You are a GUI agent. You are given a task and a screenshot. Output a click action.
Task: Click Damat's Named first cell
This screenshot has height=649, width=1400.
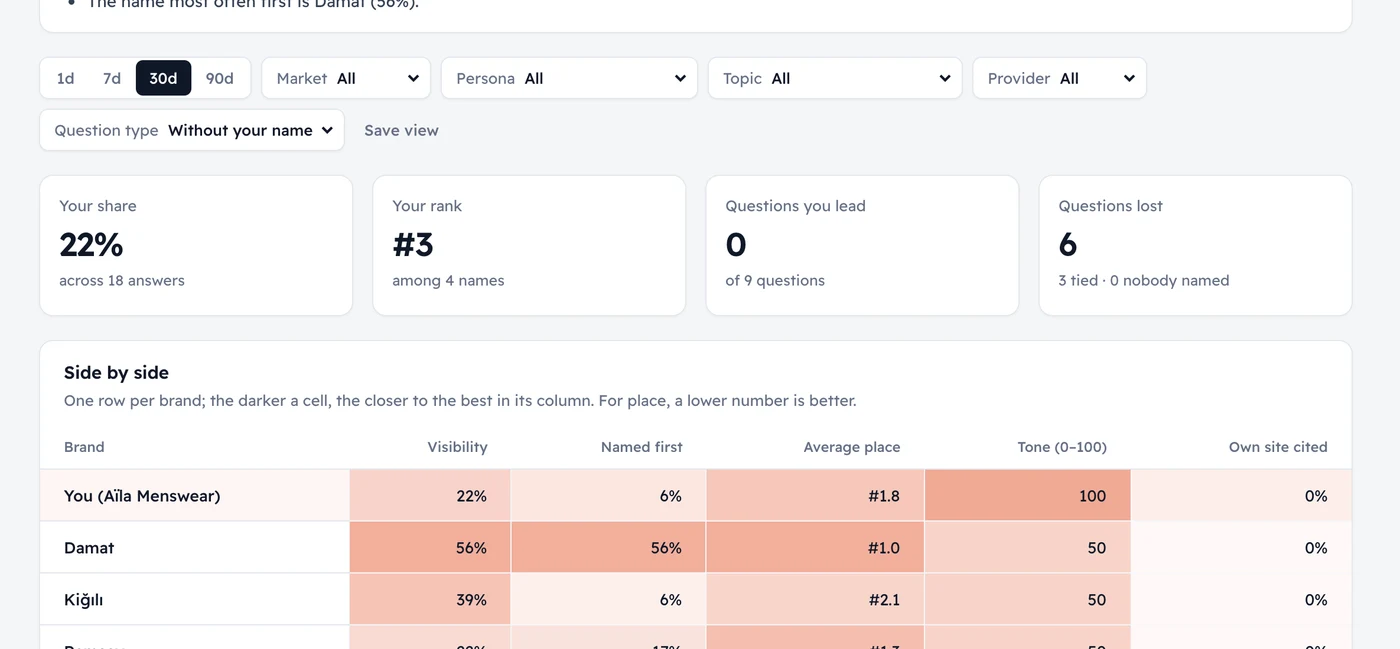point(608,548)
